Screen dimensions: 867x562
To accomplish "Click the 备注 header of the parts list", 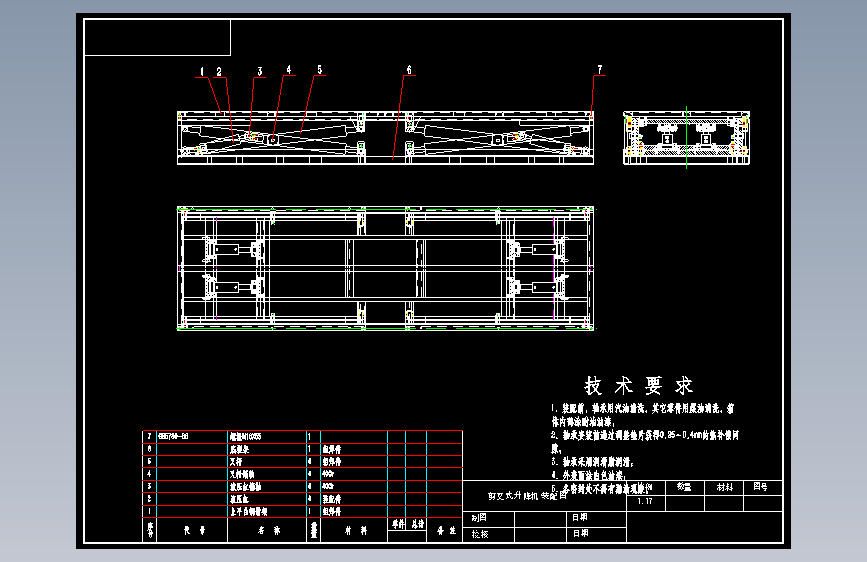I will [x=446, y=530].
